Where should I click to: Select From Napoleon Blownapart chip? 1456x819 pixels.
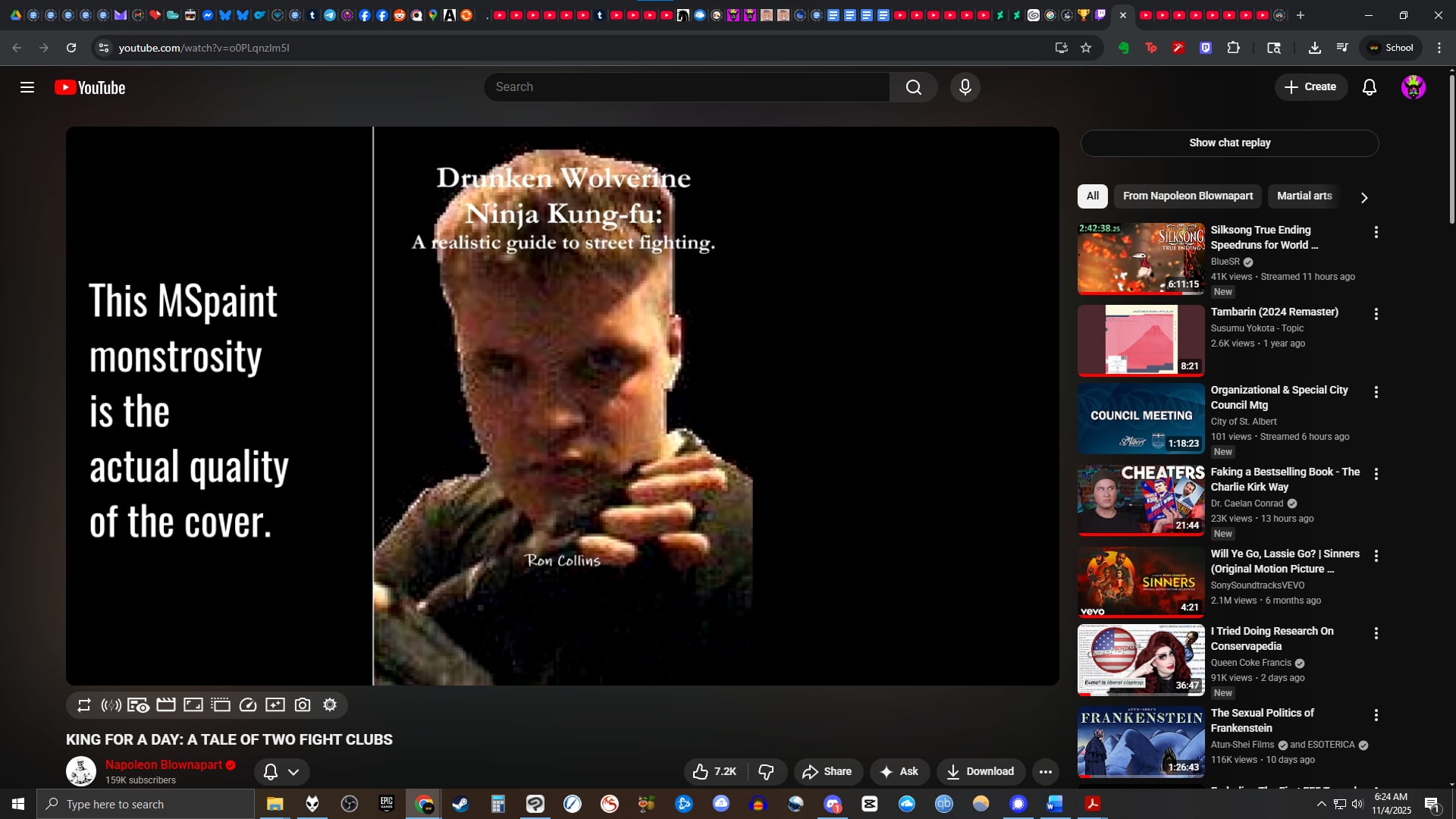pyautogui.click(x=1187, y=196)
